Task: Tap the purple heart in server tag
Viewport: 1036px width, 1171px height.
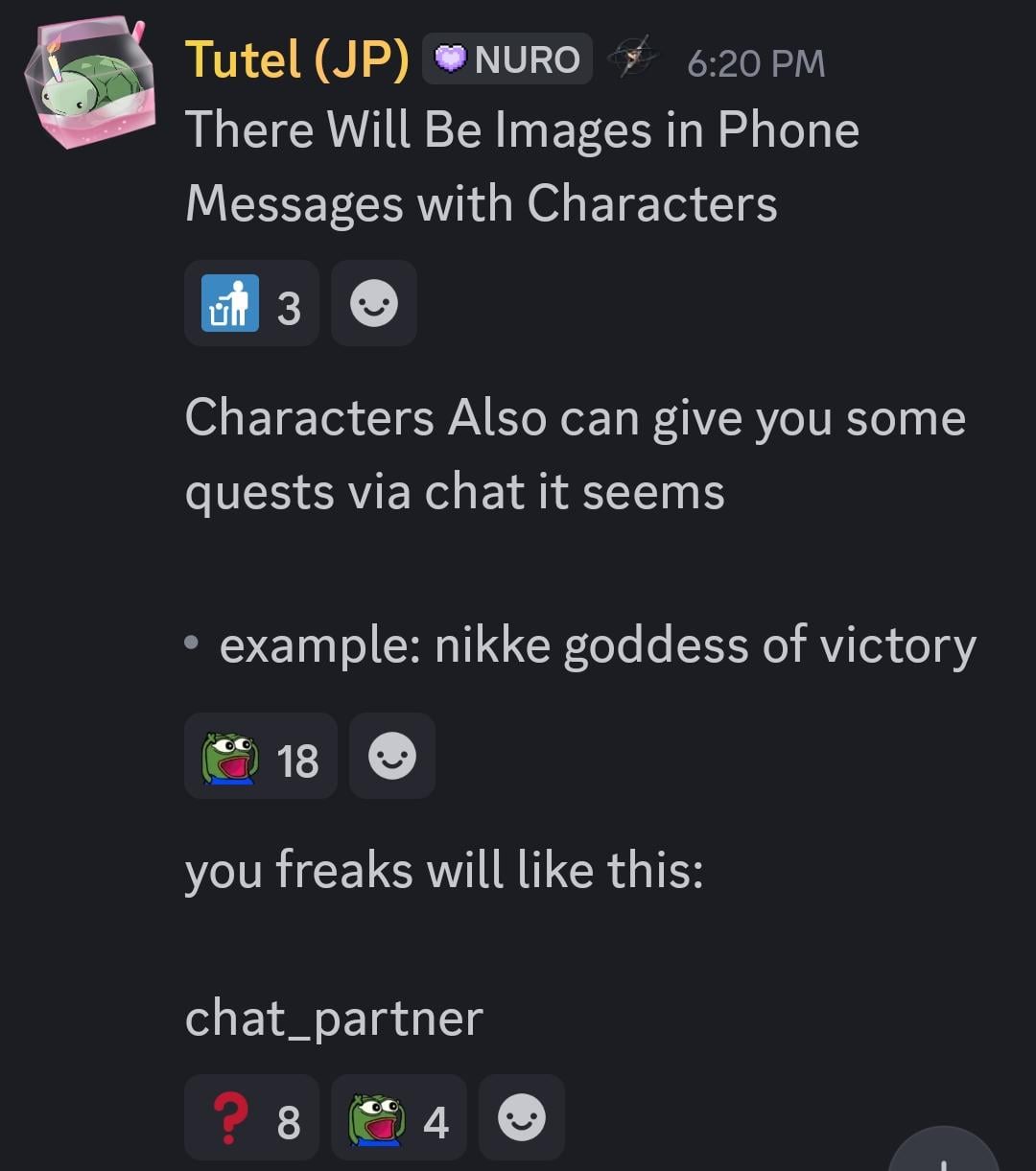Action: click(x=450, y=60)
